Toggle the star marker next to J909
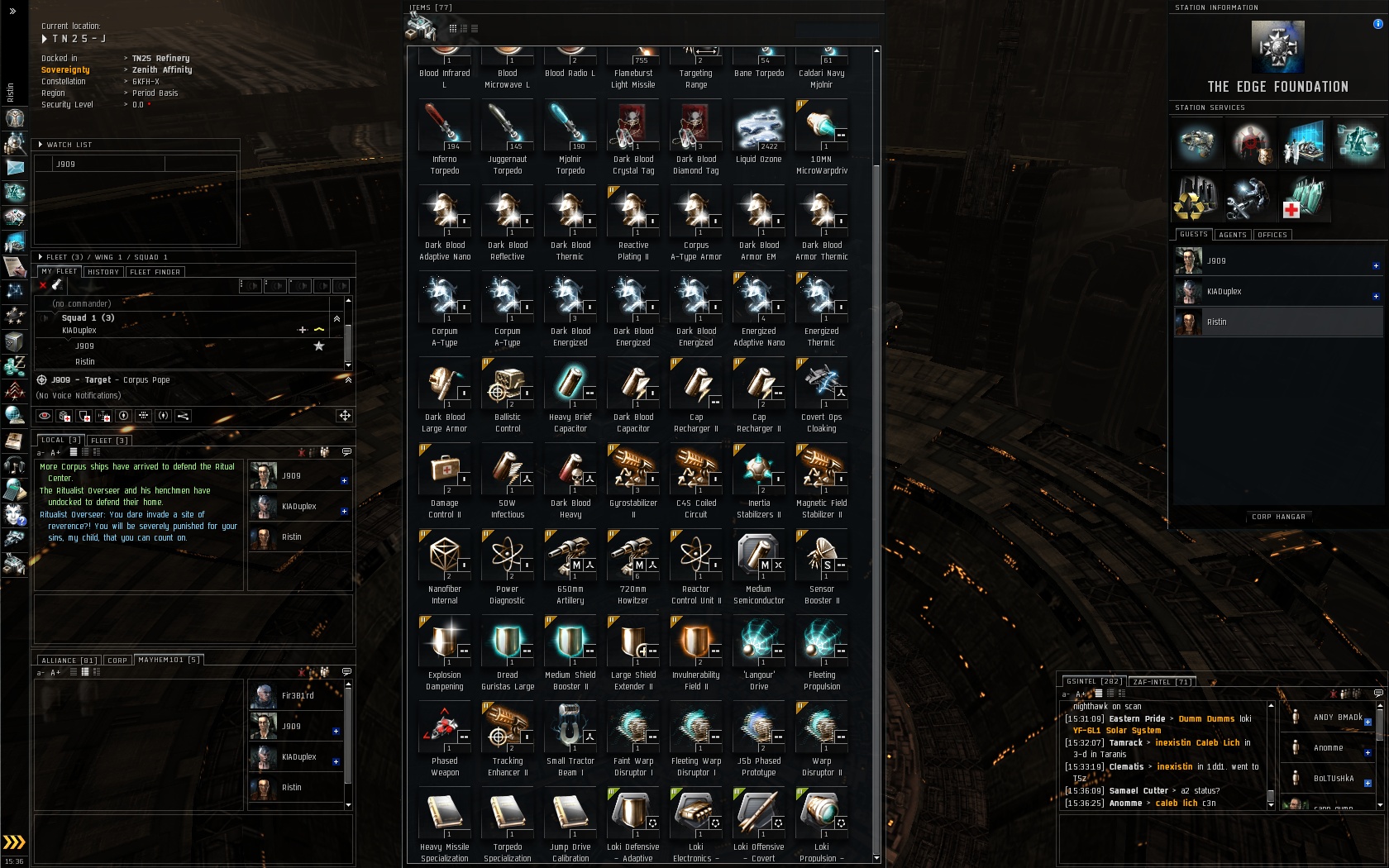The image size is (1389, 868). coord(319,346)
